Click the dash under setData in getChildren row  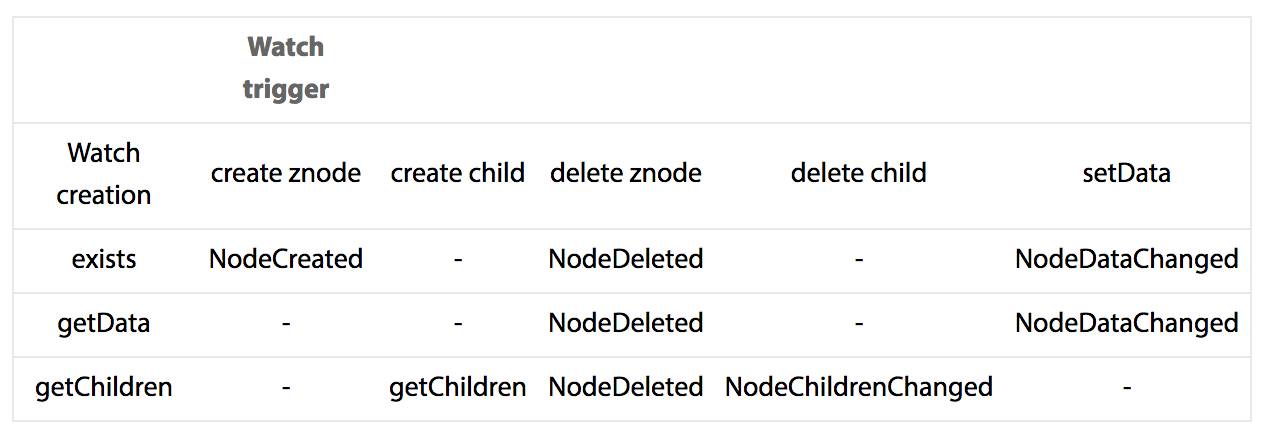[x=1126, y=388]
